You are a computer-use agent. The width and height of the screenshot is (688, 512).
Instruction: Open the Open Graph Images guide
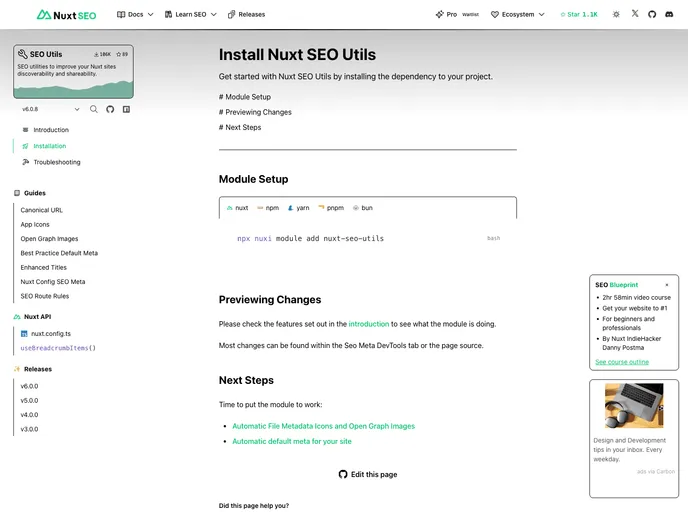tap(49, 239)
